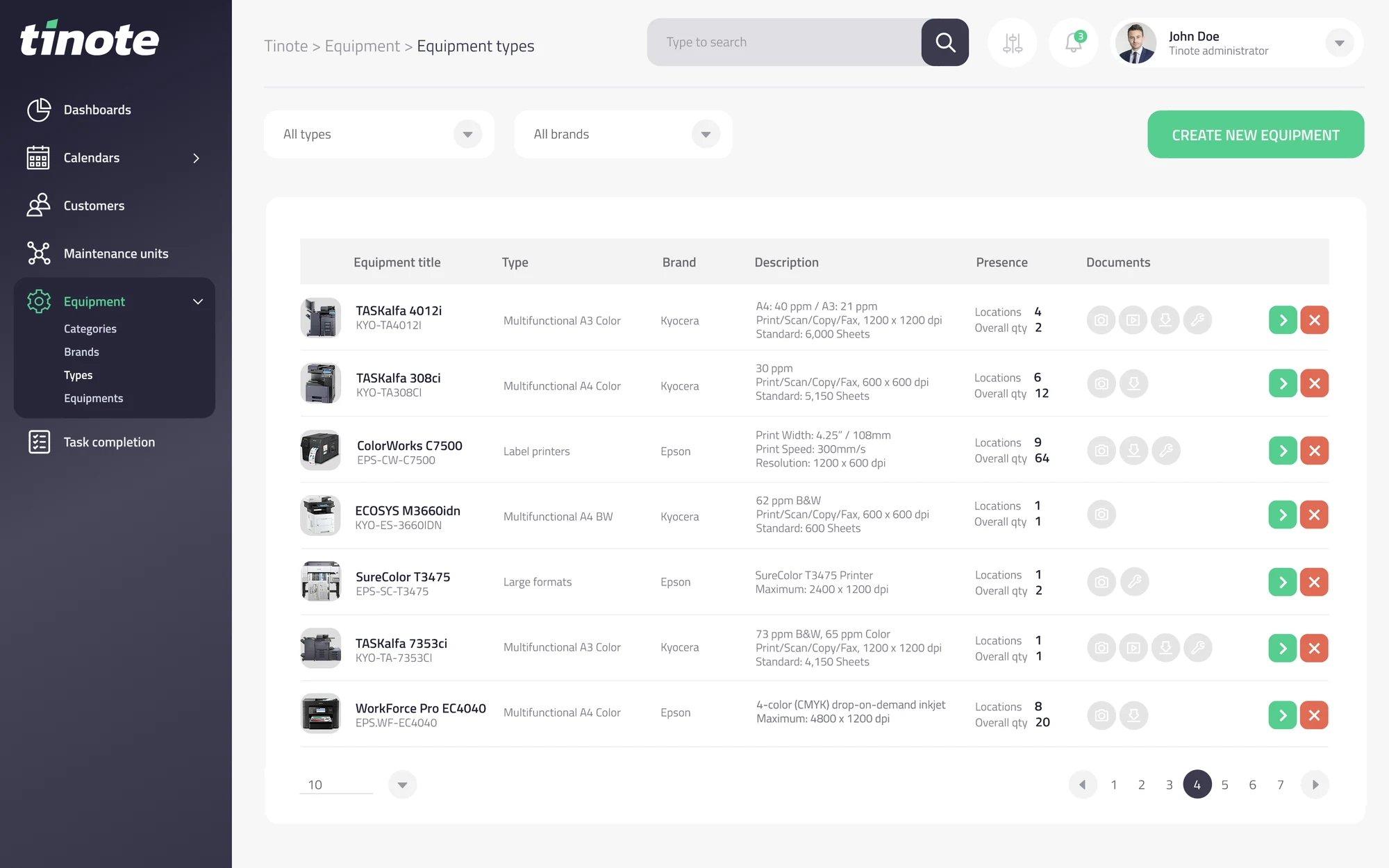Image resolution: width=1389 pixels, height=868 pixels.
Task: Click the Tinote breadcrumb link
Action: 286,46
